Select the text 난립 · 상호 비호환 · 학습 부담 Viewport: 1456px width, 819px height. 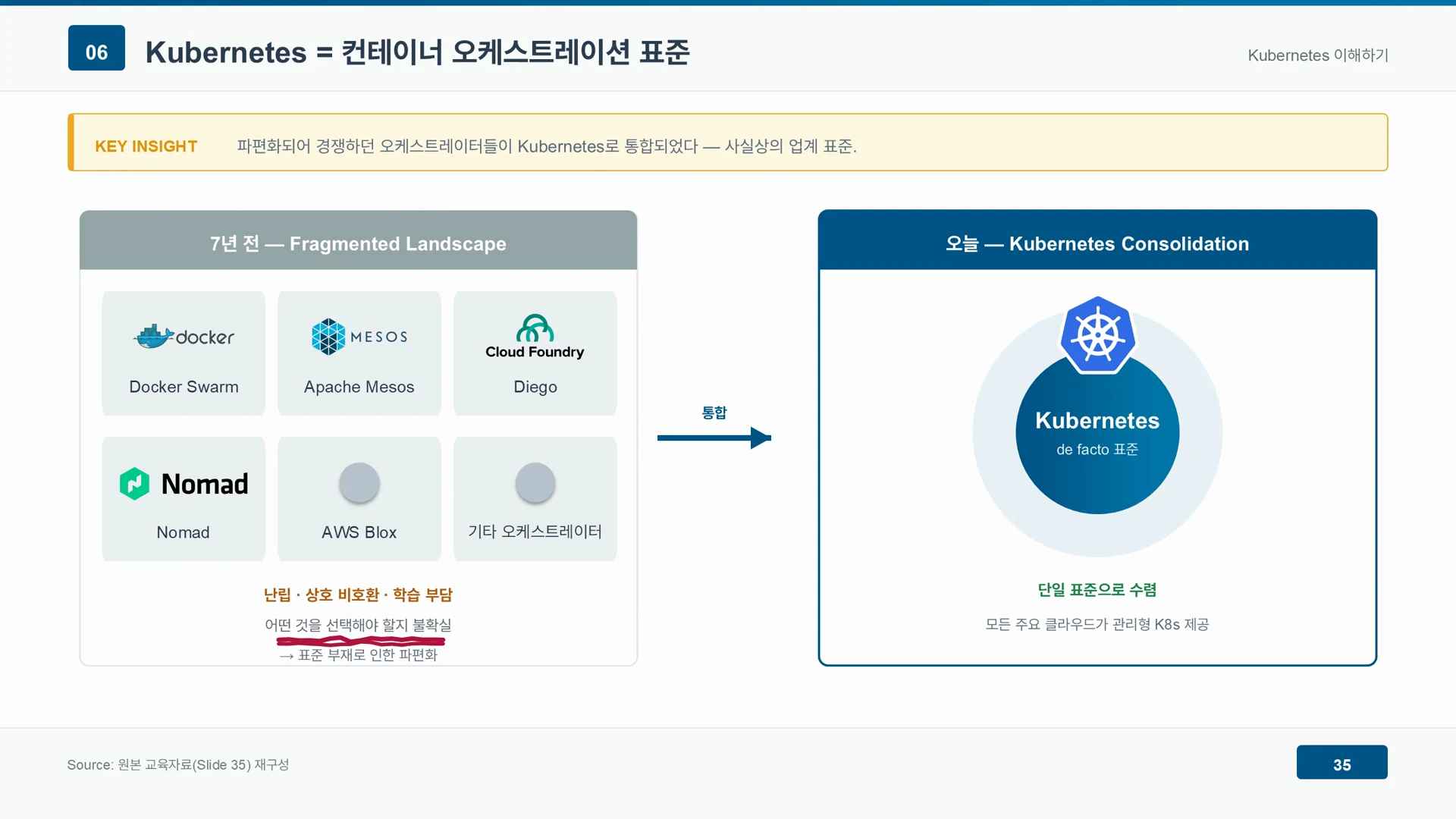[x=358, y=595]
